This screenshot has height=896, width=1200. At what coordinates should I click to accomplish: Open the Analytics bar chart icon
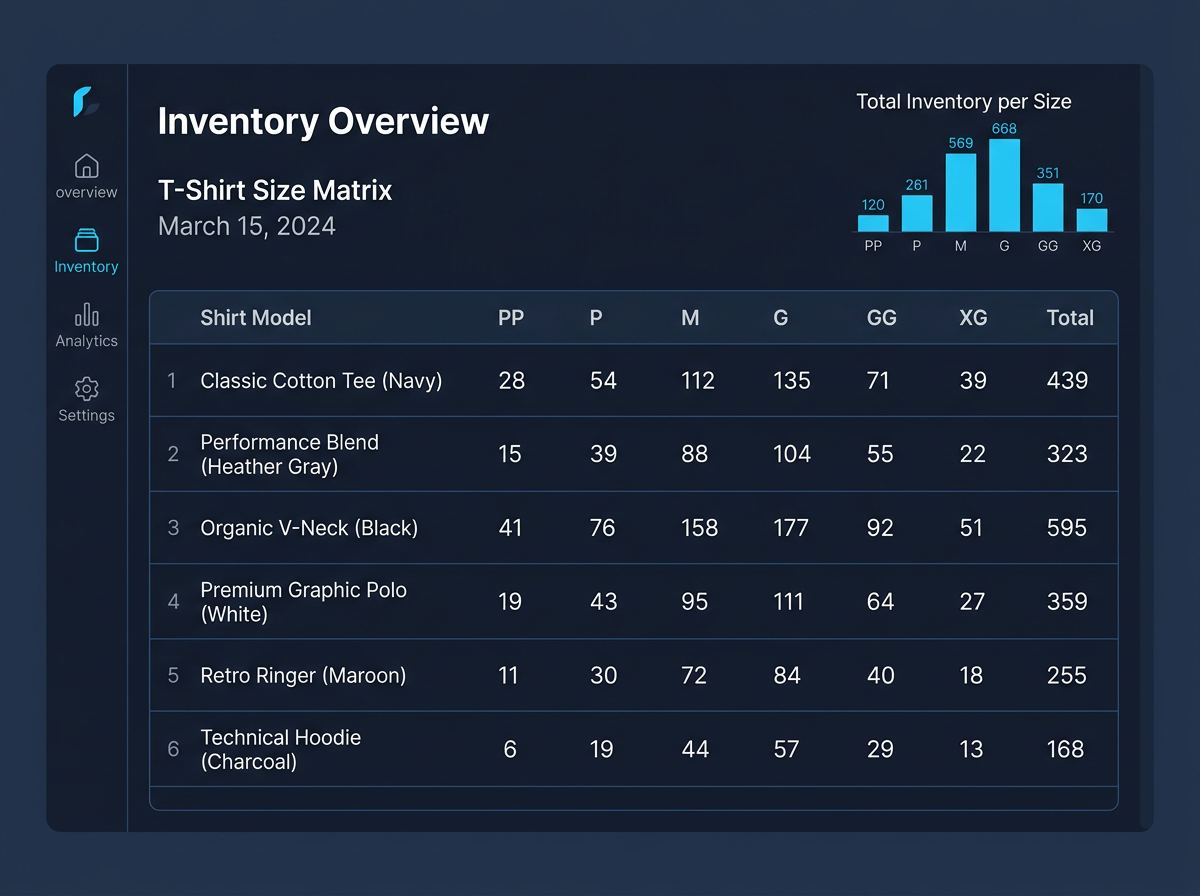(x=87, y=314)
